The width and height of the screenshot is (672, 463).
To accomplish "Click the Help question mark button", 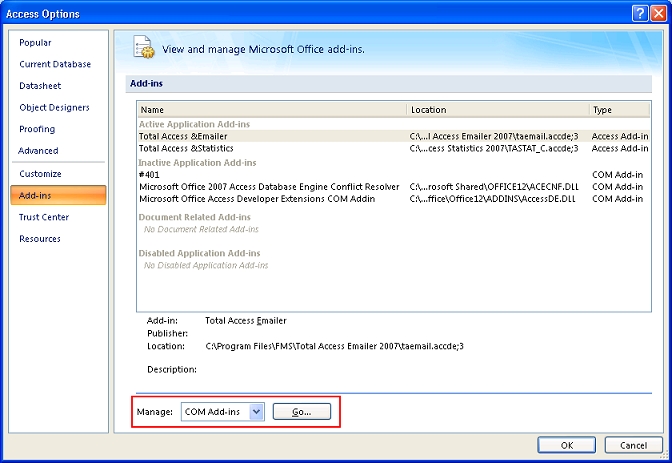I will tap(640, 14).
